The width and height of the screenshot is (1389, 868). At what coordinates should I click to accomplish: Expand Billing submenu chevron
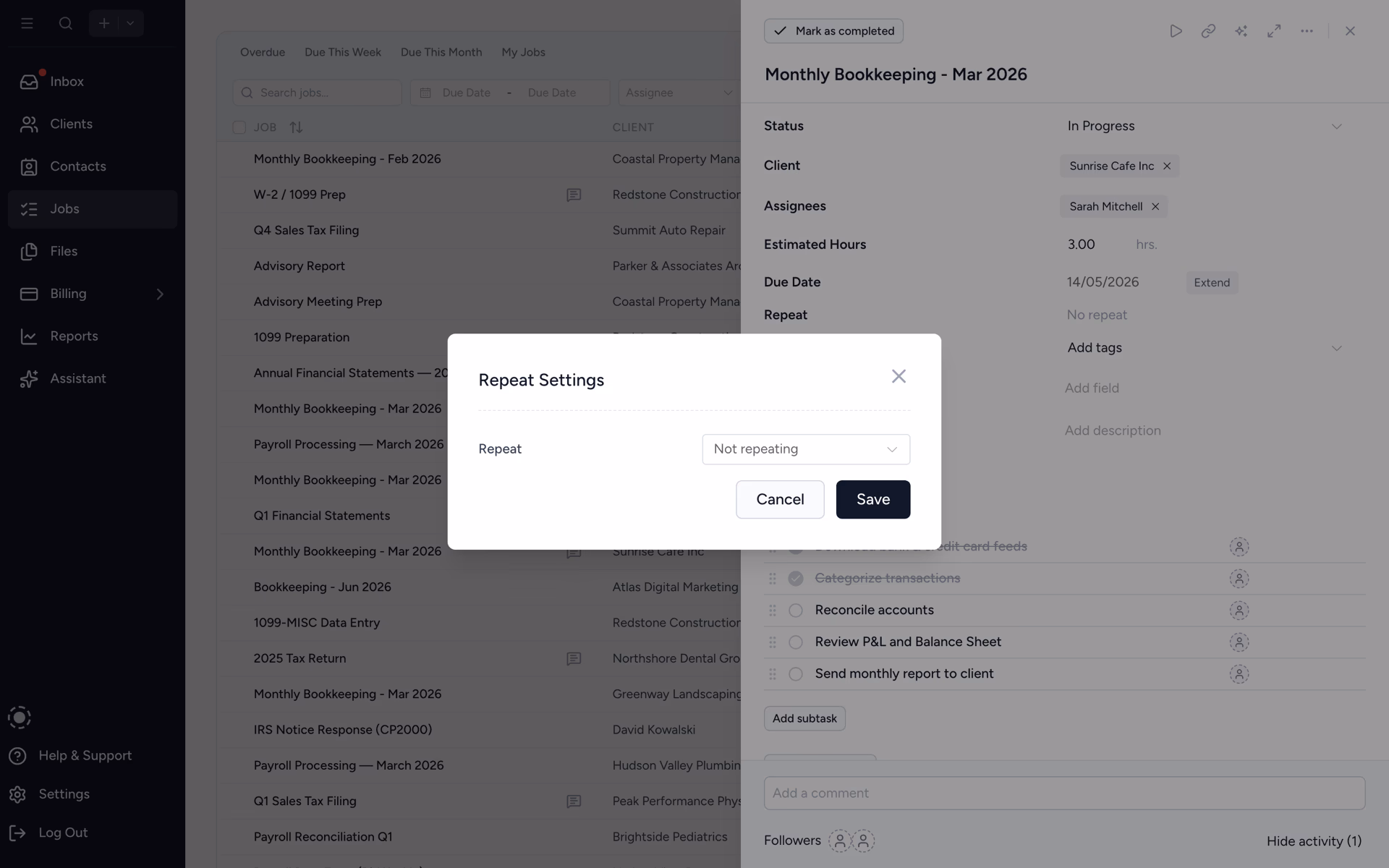160,294
